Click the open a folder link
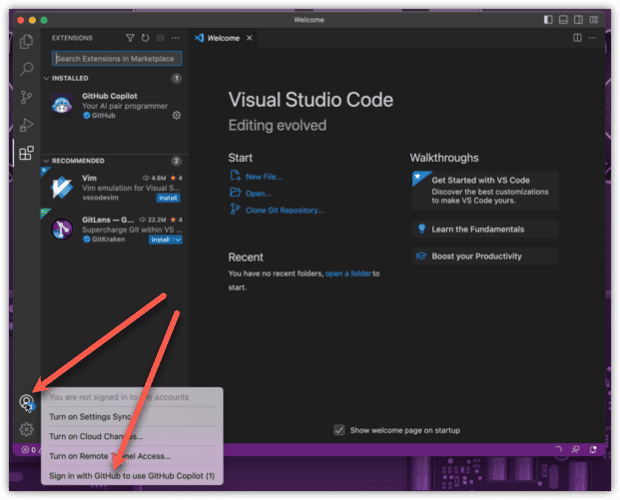The image size is (620, 500). pyautogui.click(x=348, y=274)
